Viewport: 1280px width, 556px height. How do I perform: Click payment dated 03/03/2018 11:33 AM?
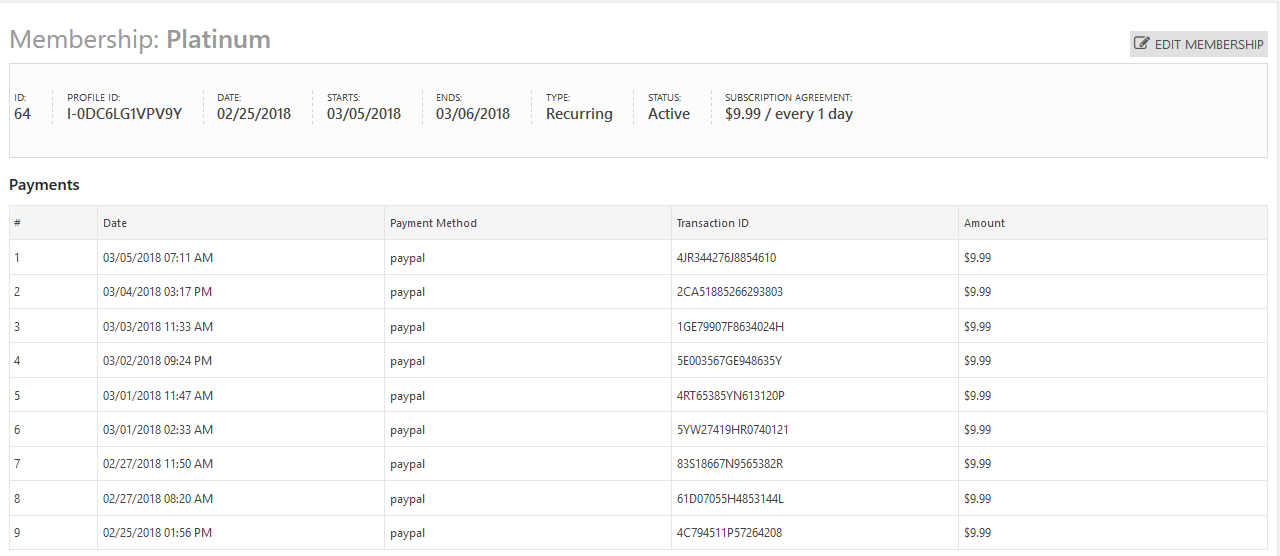[x=158, y=327]
